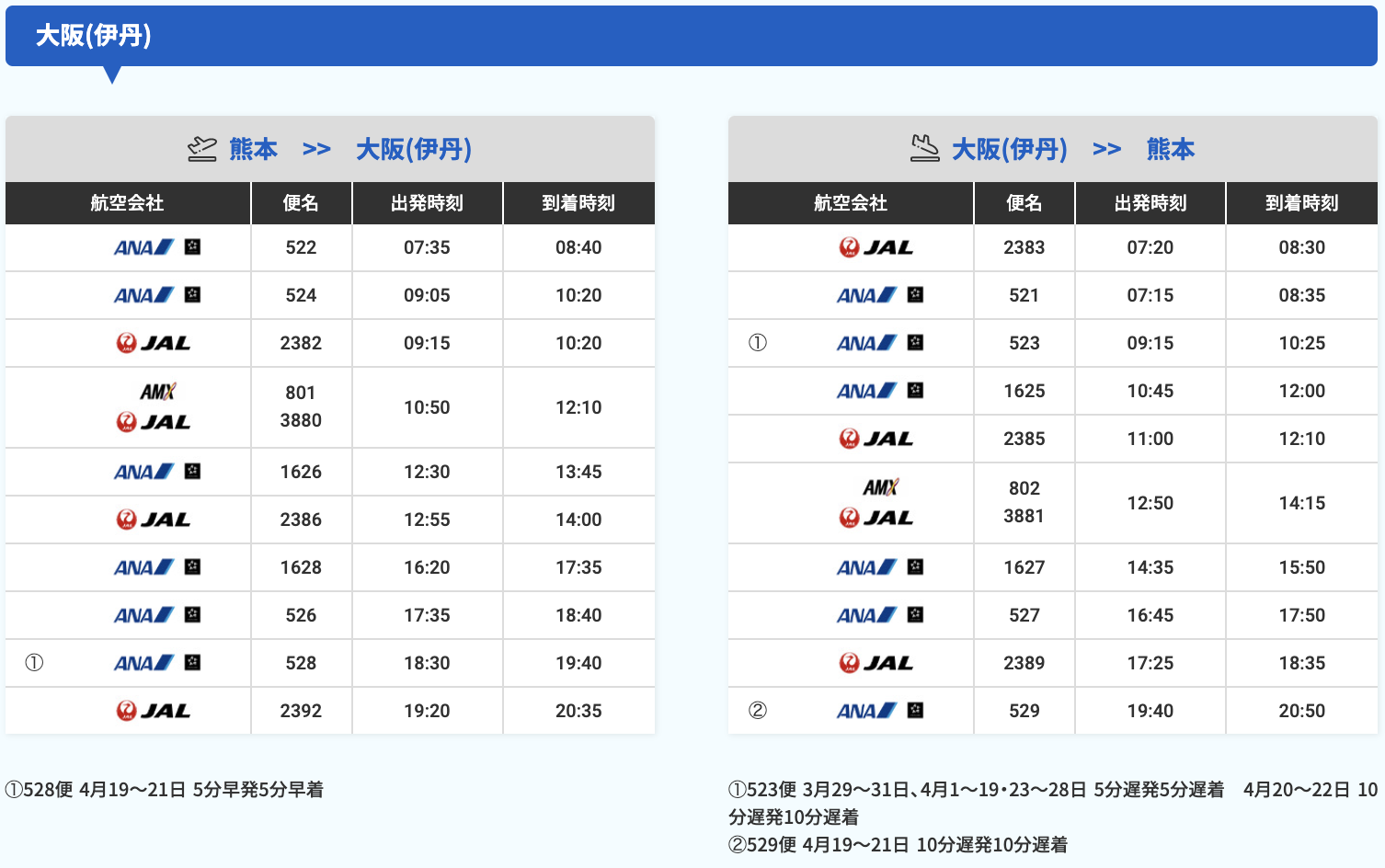1385x868 pixels.
Task: Click flight number 2392
Action: pyautogui.click(x=301, y=711)
